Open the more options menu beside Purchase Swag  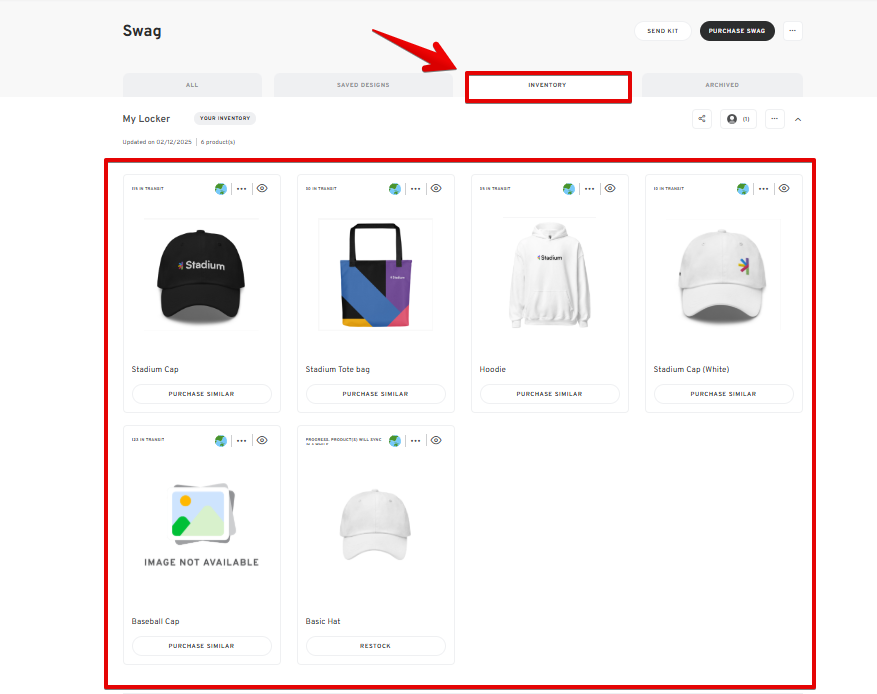coord(793,31)
